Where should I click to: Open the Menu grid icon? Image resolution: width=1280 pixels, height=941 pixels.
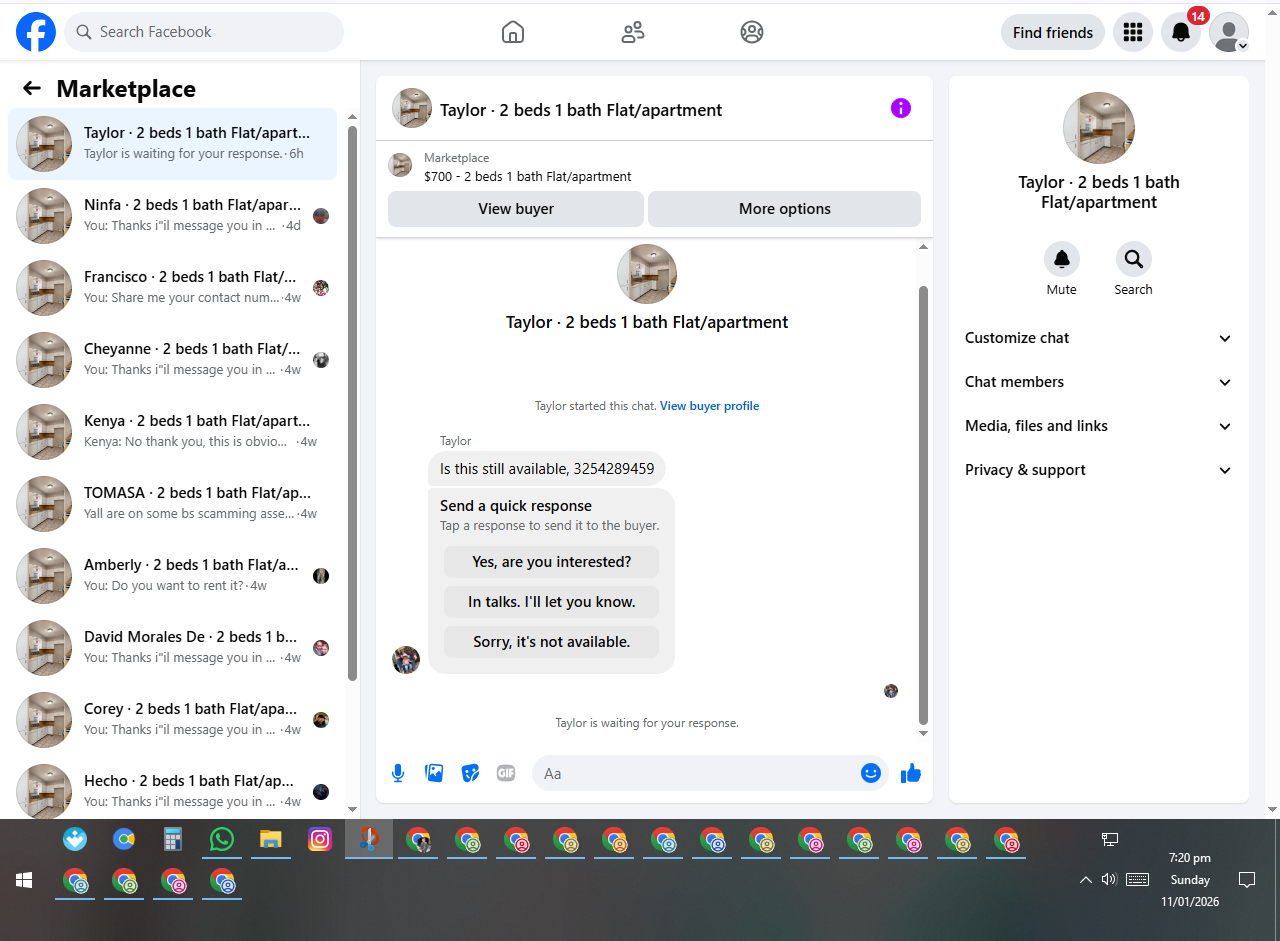coord(1133,32)
